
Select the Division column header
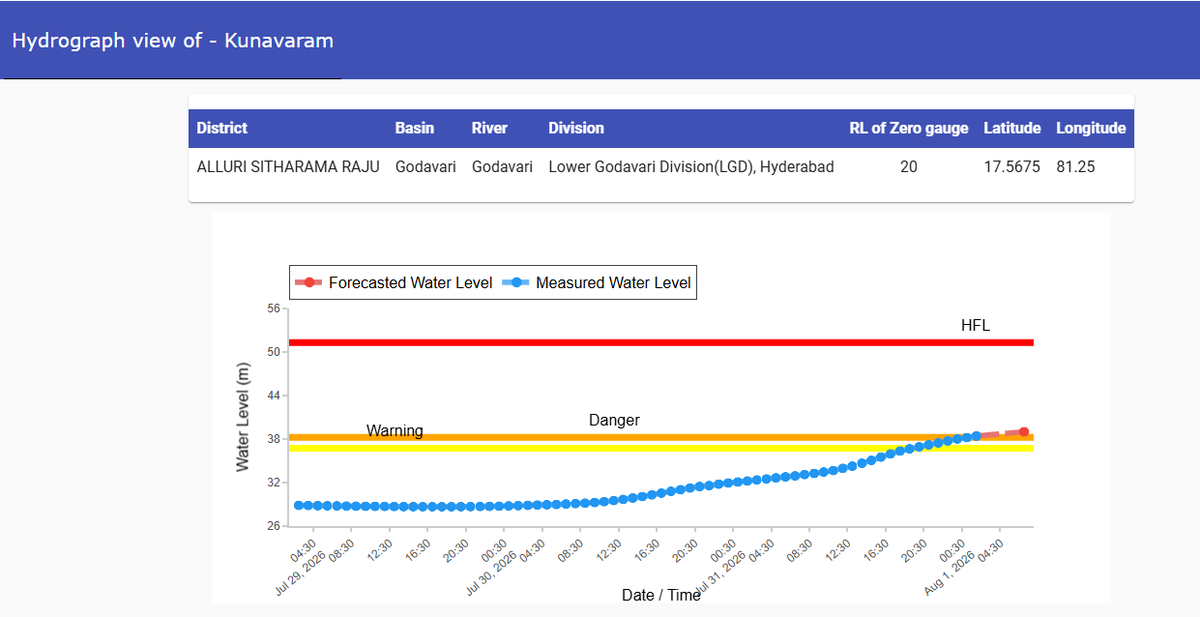pos(576,128)
